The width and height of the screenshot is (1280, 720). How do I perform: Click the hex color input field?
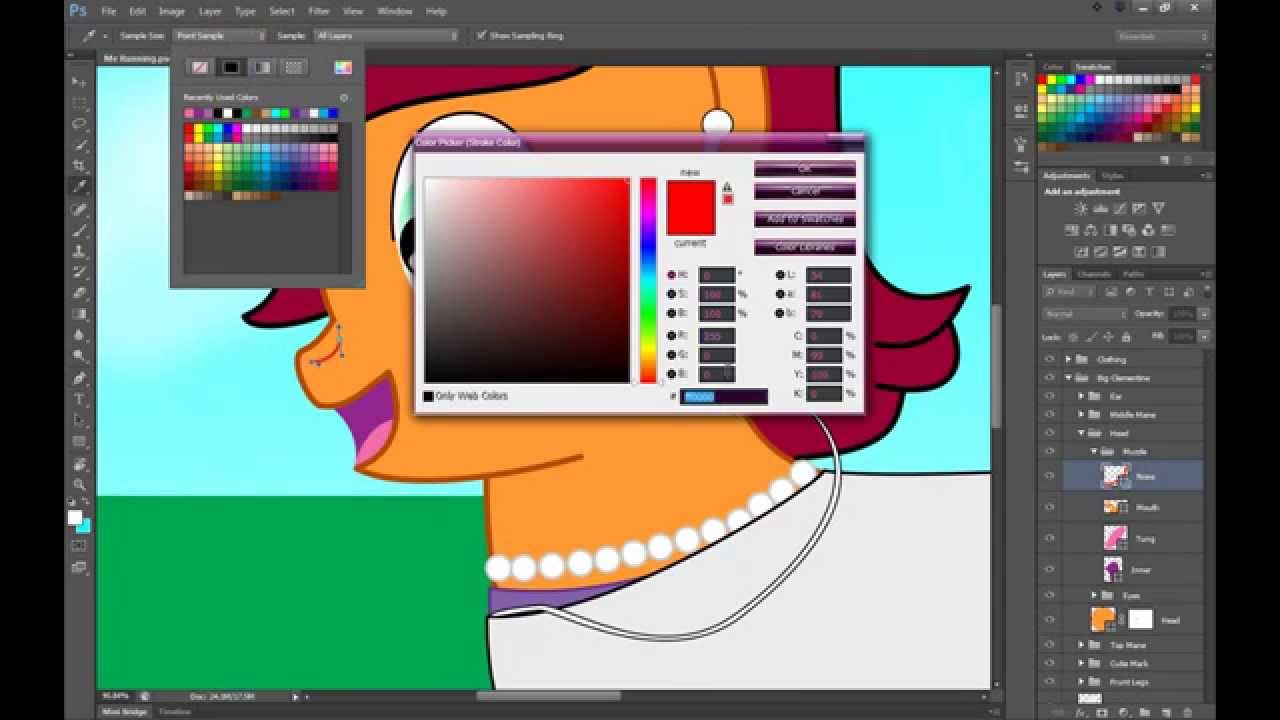coord(723,397)
